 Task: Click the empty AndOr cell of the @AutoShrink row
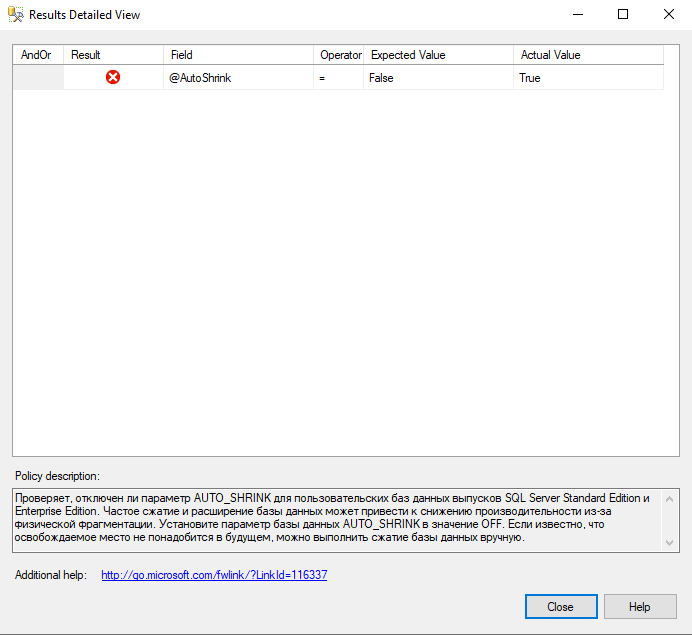point(38,78)
